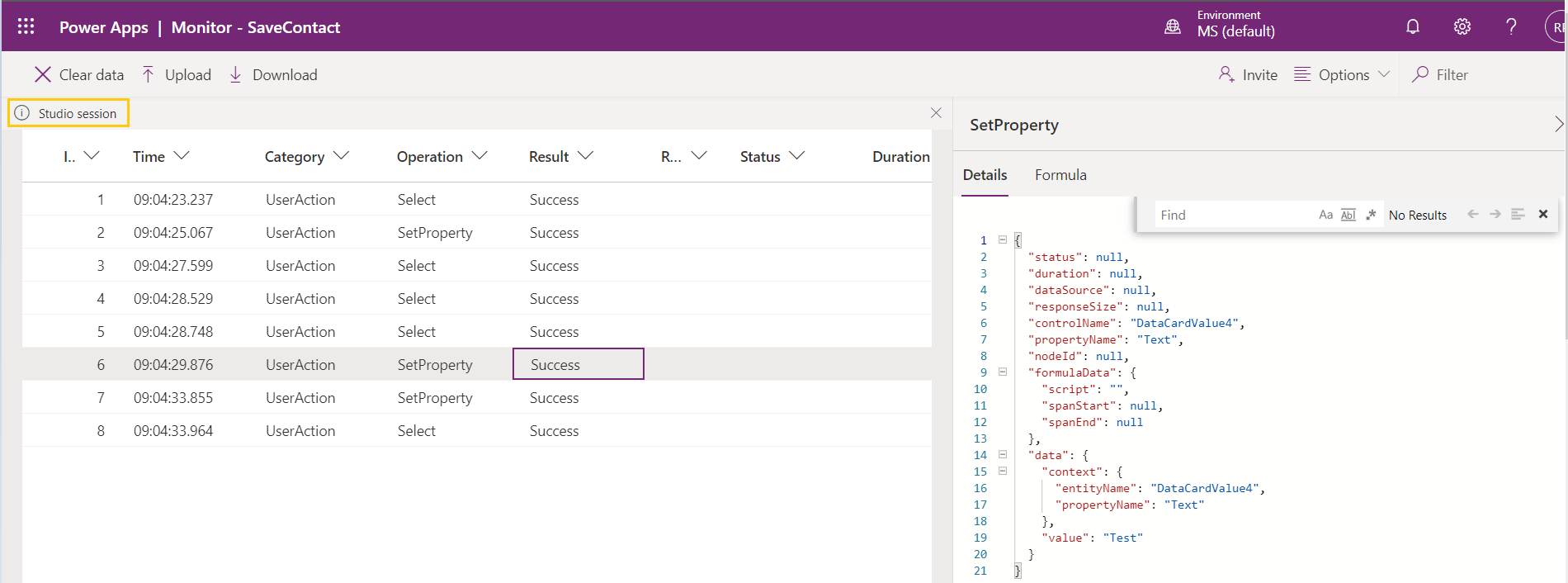
Task: Open the Status column dropdown
Action: (796, 156)
